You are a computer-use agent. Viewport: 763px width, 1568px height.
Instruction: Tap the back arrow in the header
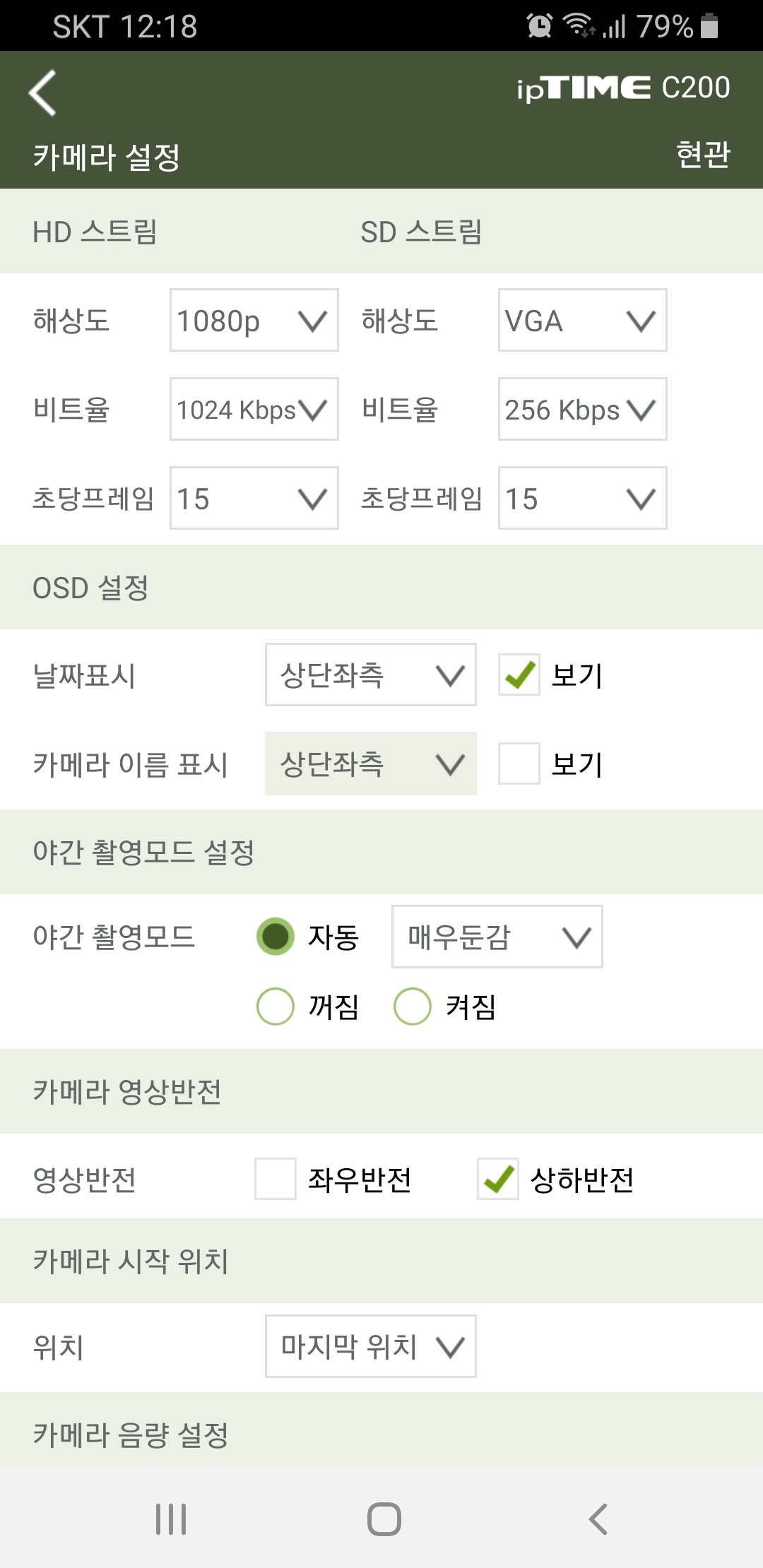click(42, 93)
